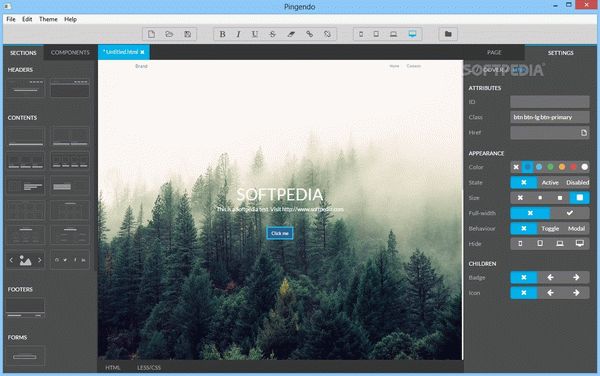Choose the green color swatch
This screenshot has height=376, width=600.
550,167
